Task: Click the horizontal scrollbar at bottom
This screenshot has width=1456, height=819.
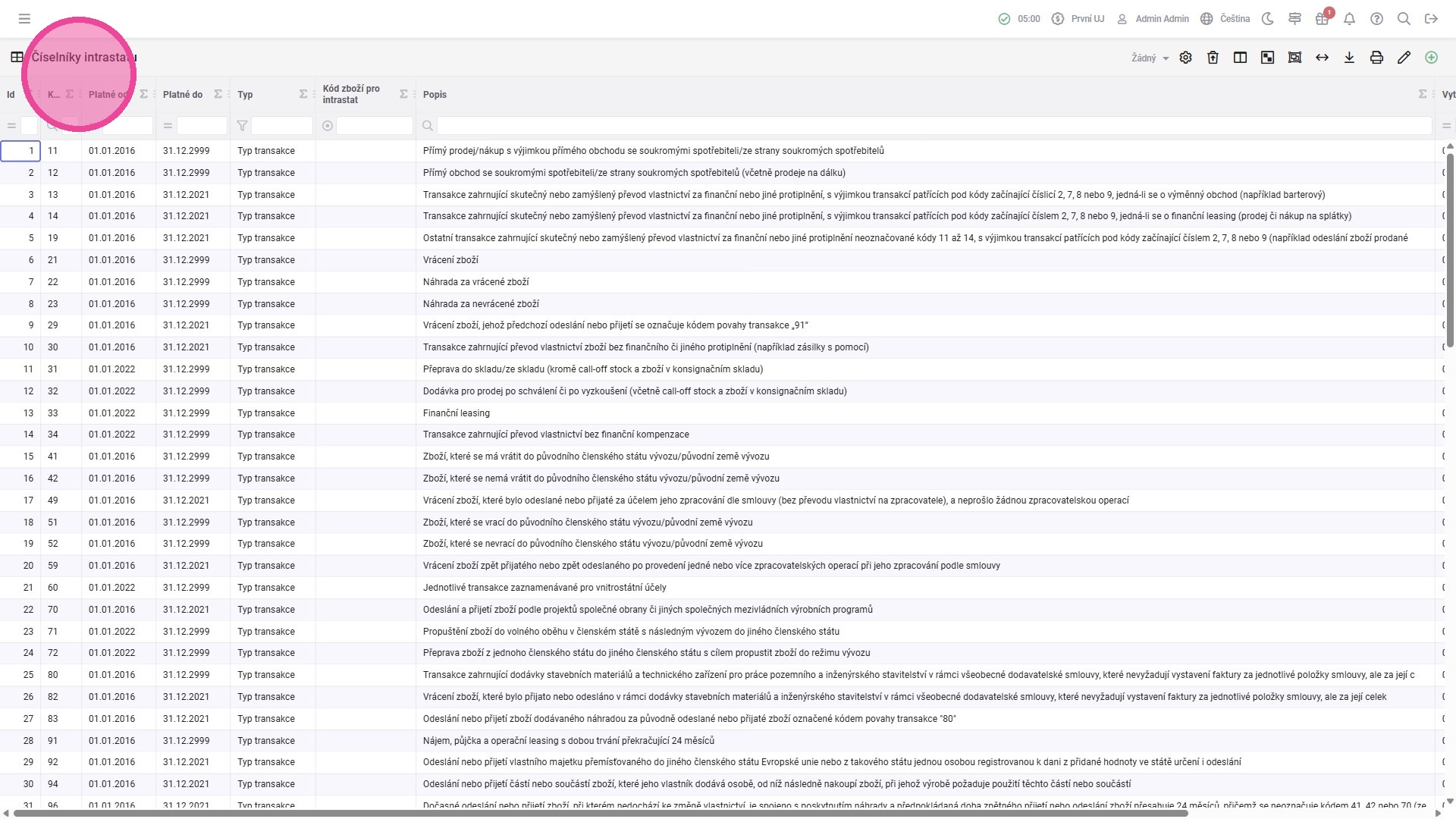Action: click(599, 814)
